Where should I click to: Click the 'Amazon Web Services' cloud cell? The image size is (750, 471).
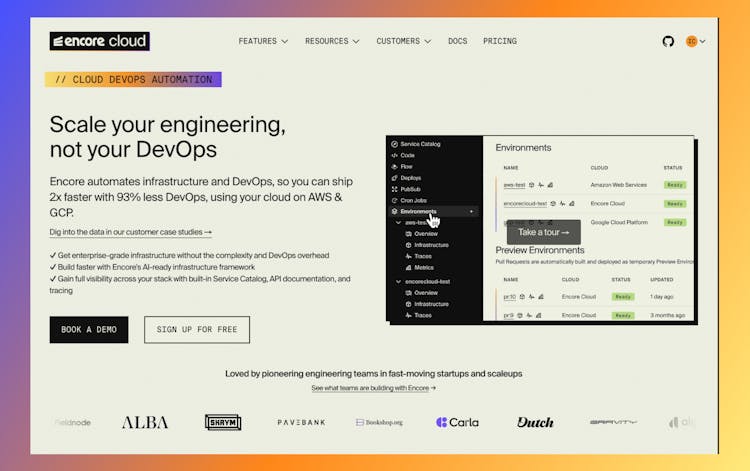pyautogui.click(x=618, y=185)
